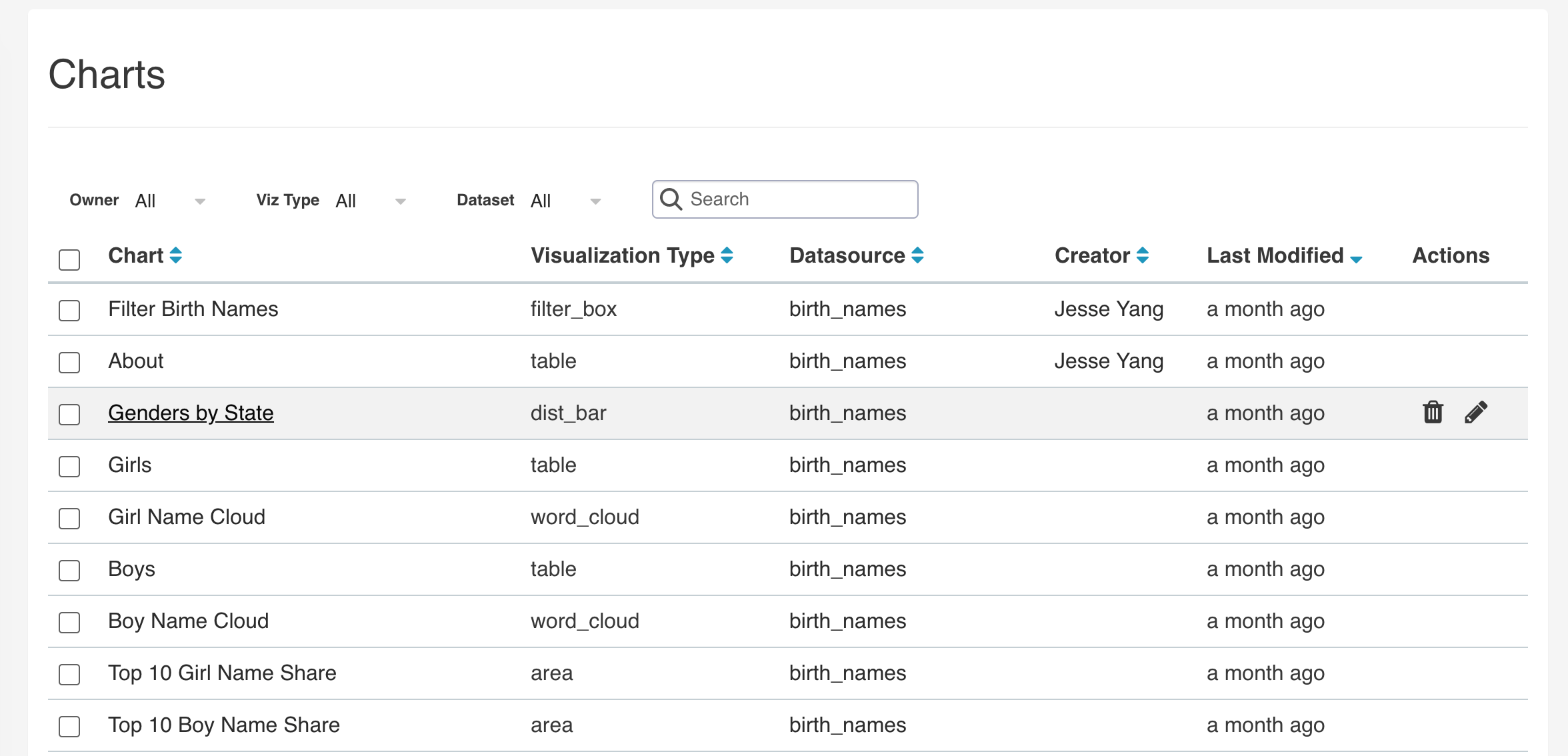The height and width of the screenshot is (756, 1568).
Task: Check the select-all charts checkbox
Action: pyautogui.click(x=69, y=259)
